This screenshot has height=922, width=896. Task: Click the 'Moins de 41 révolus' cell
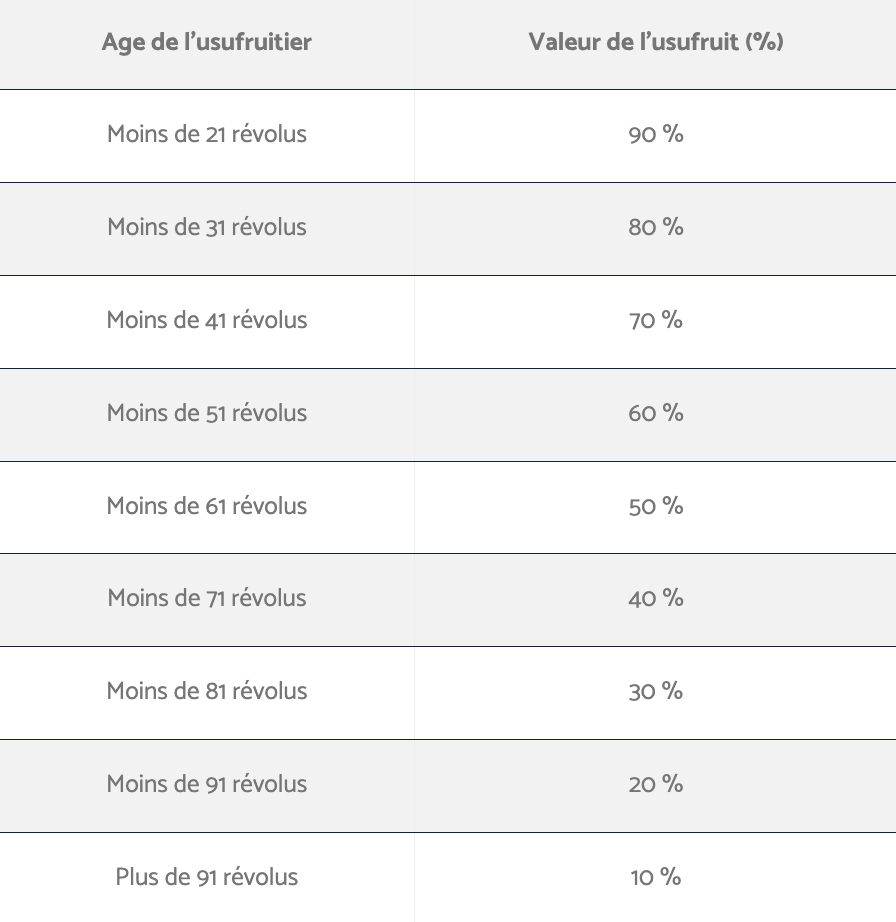pos(206,321)
